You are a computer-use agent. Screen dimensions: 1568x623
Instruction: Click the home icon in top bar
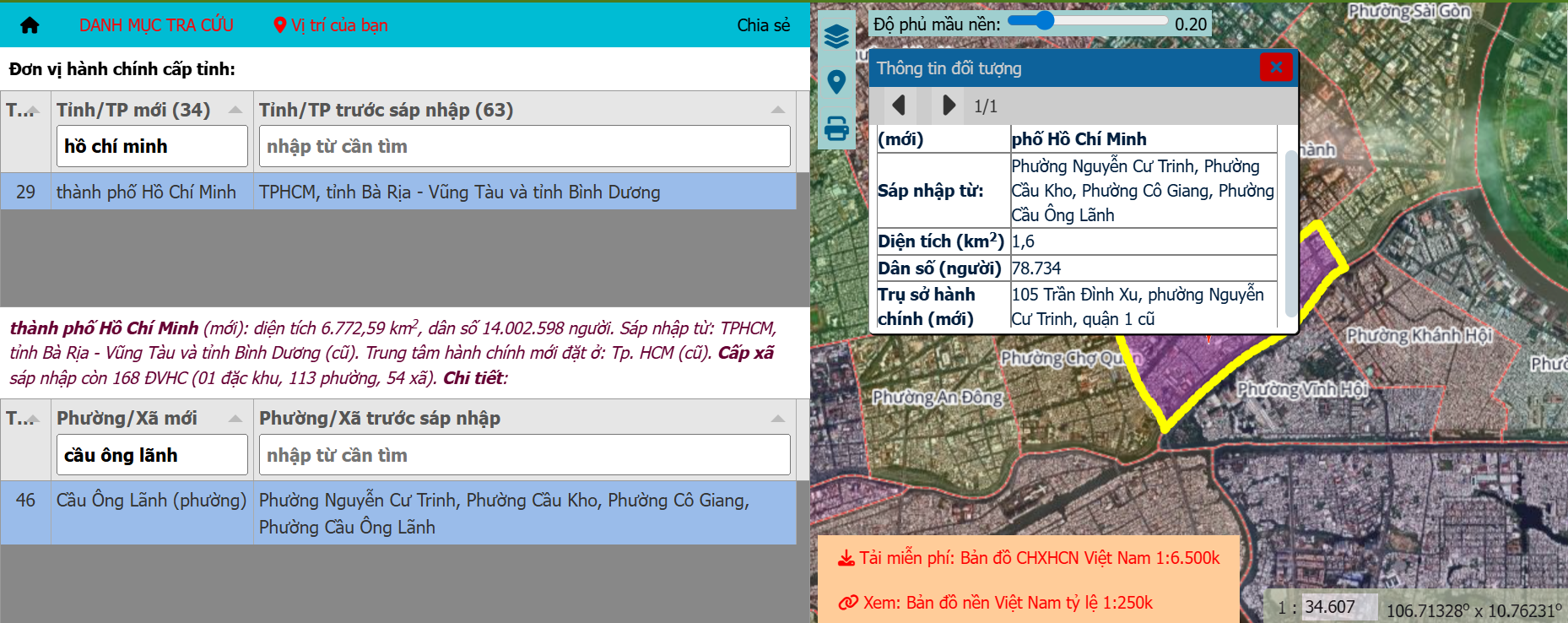click(30, 25)
